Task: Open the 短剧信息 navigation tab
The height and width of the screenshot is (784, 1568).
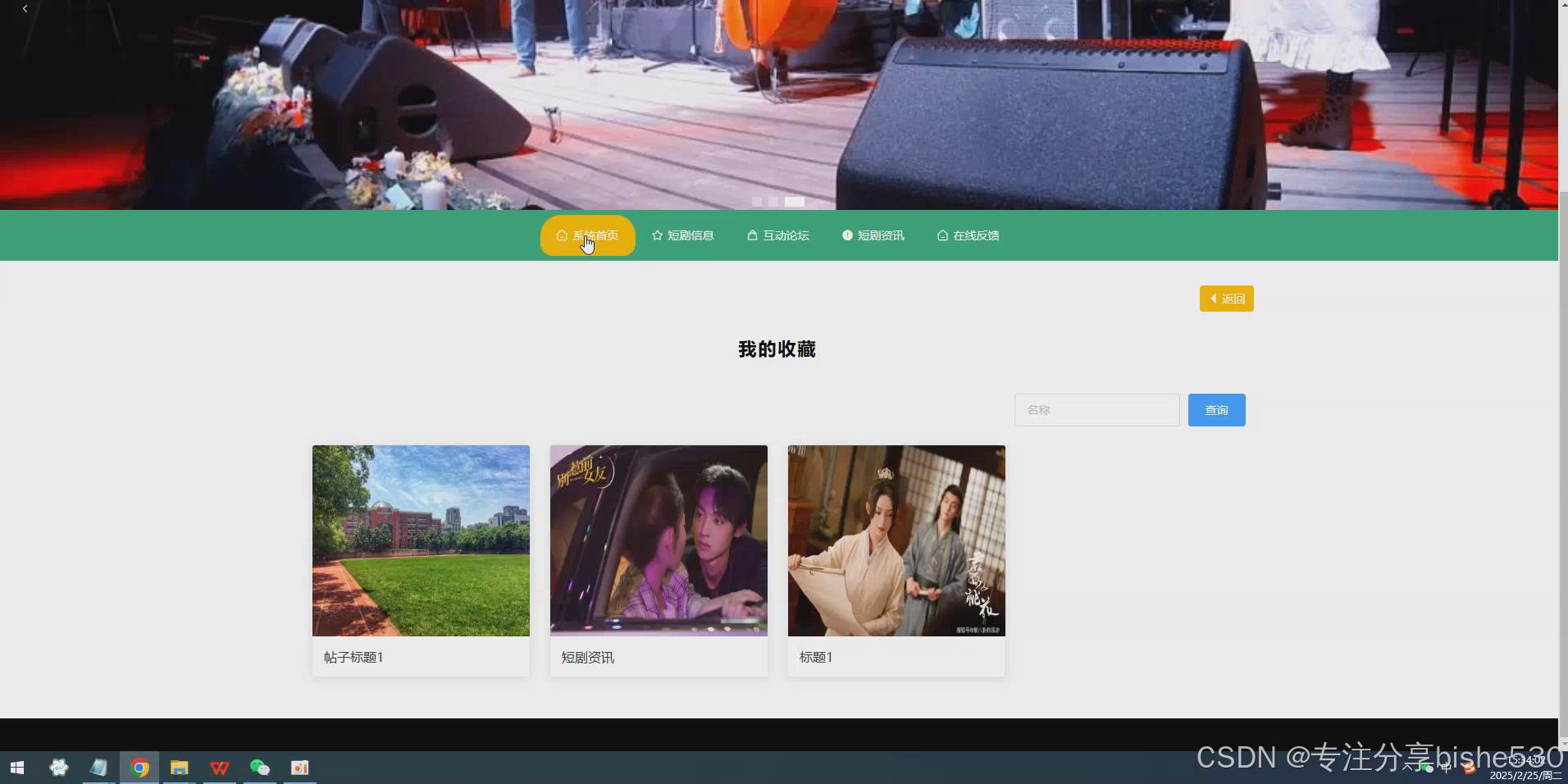Action: 682,235
